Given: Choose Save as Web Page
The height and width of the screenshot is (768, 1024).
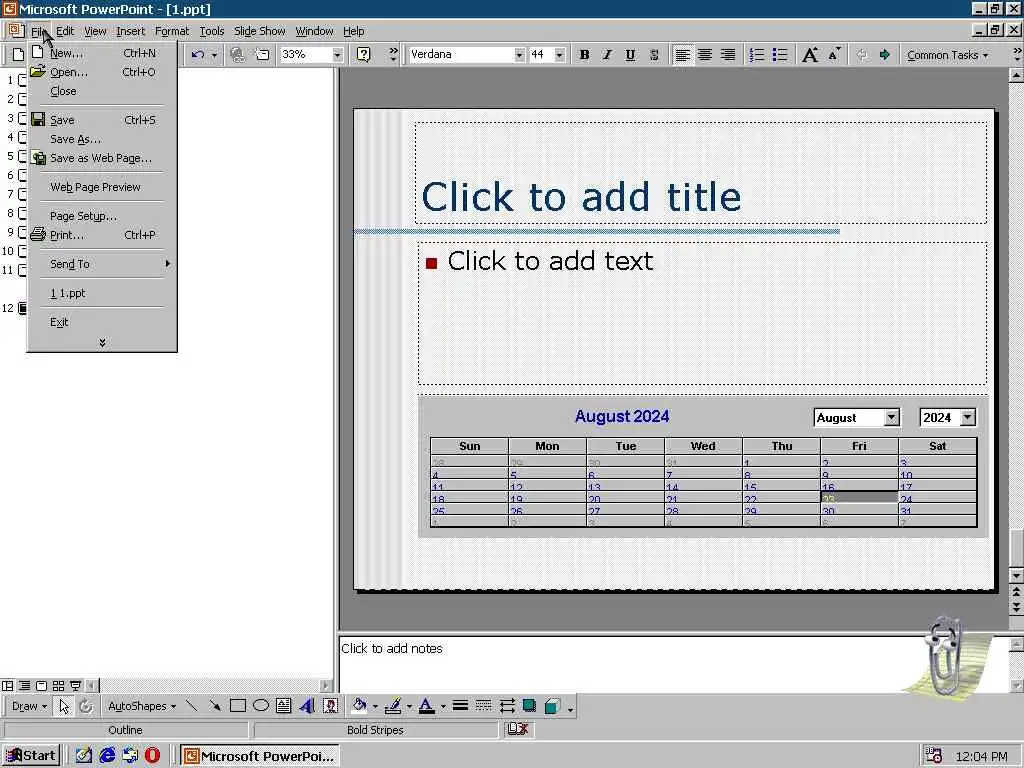Looking at the screenshot, I should coord(102,158).
